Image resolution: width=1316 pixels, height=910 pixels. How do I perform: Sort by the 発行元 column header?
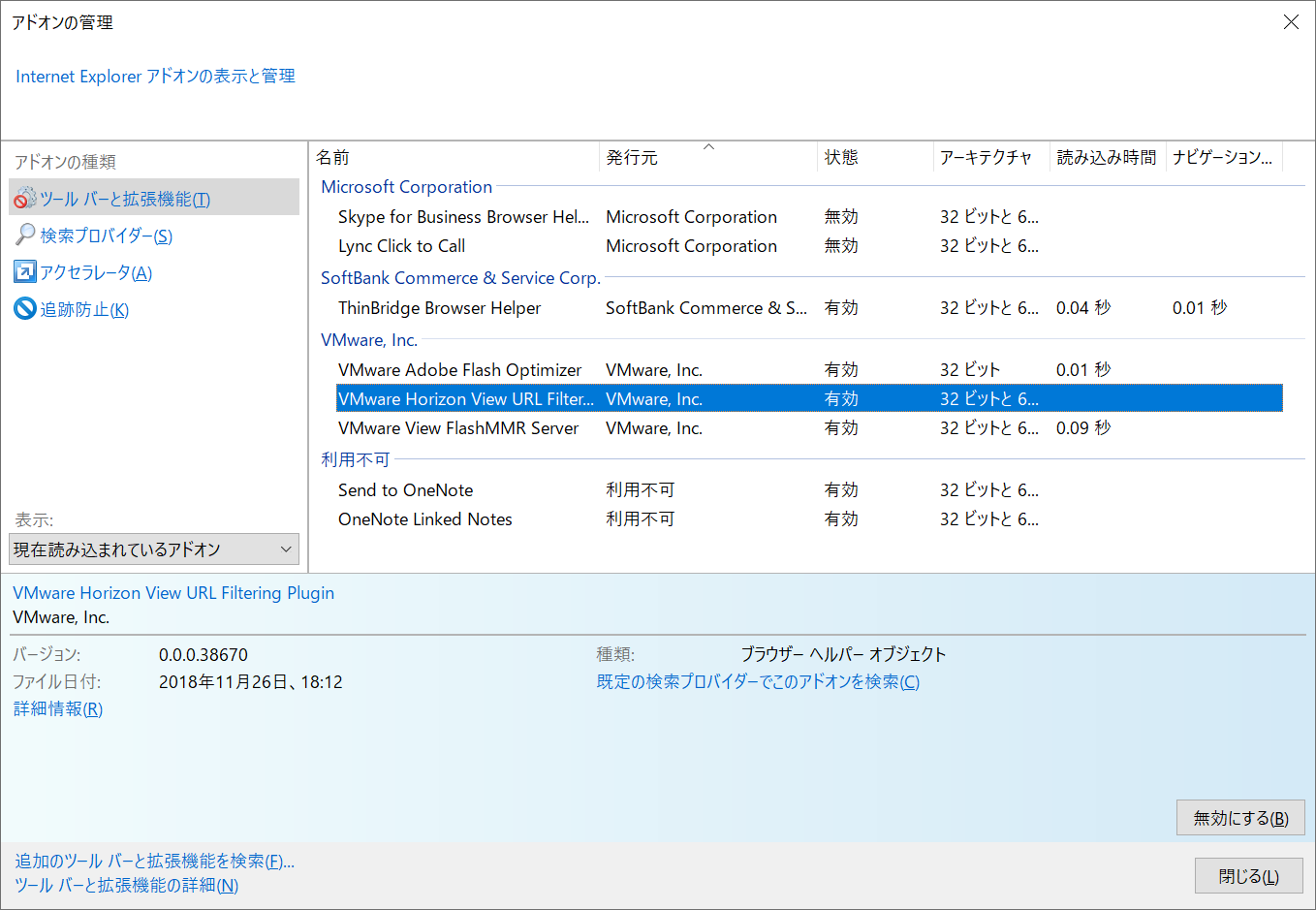708,157
